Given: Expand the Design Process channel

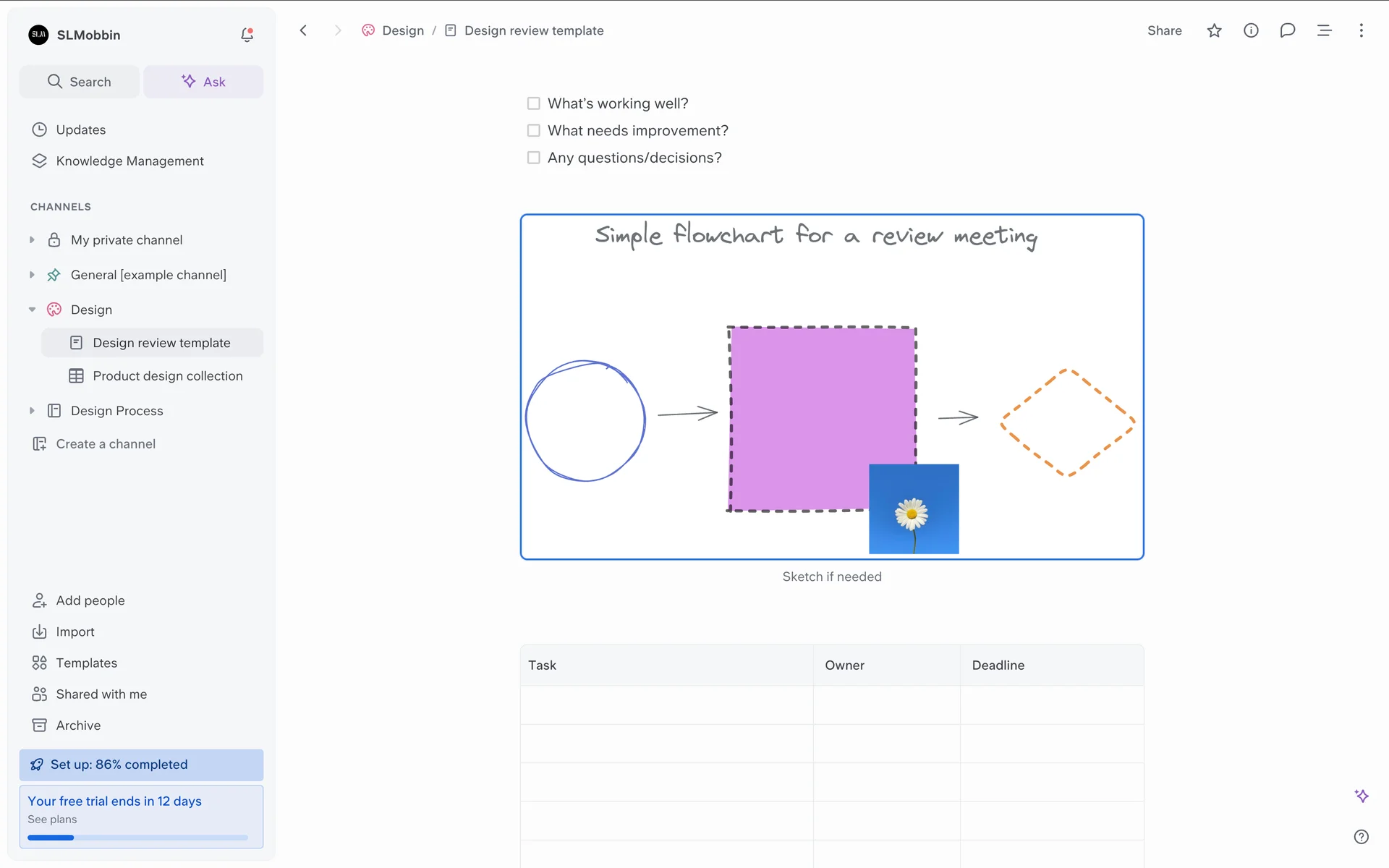Looking at the screenshot, I should point(32,411).
